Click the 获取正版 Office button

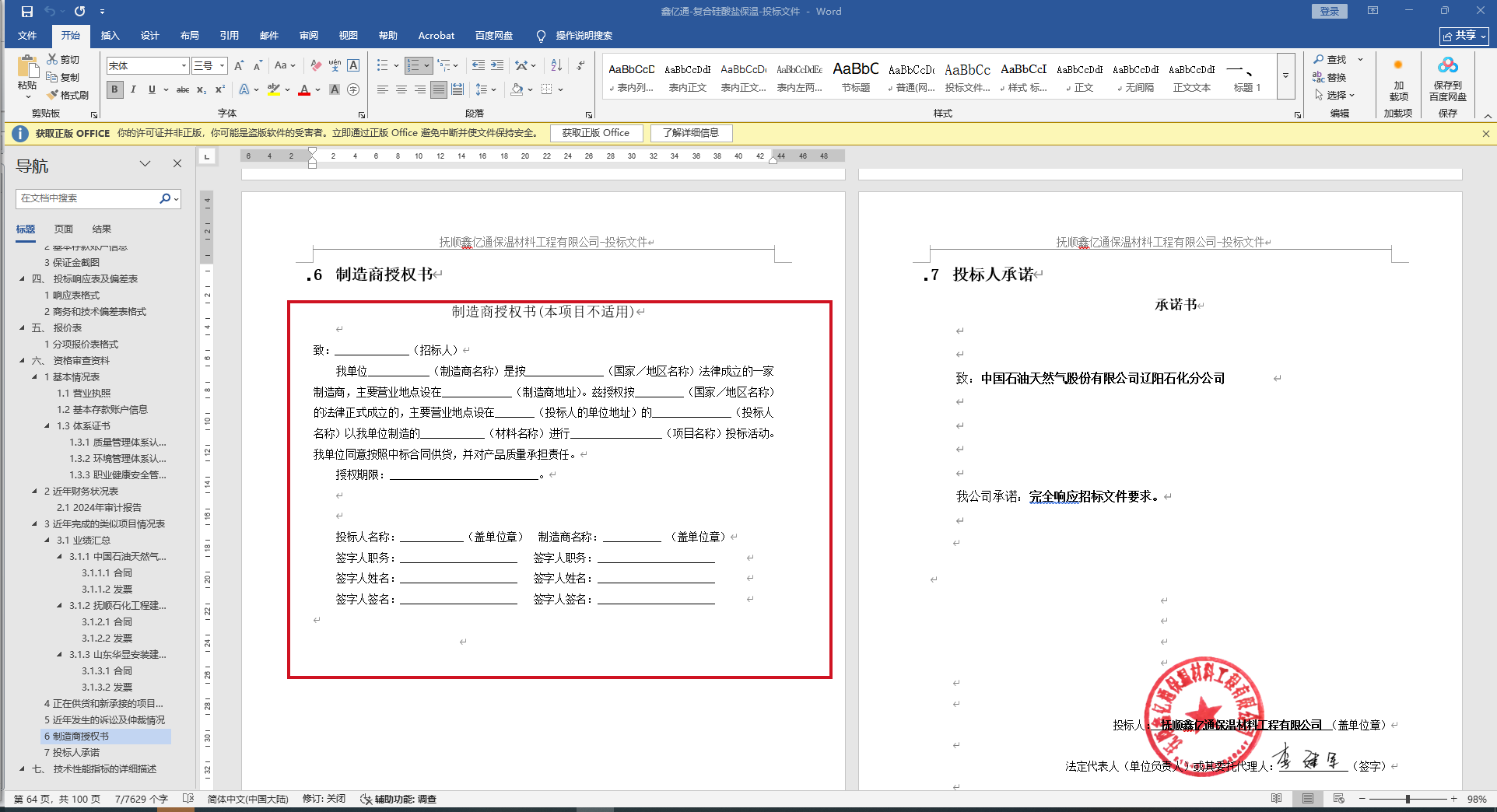coord(596,133)
